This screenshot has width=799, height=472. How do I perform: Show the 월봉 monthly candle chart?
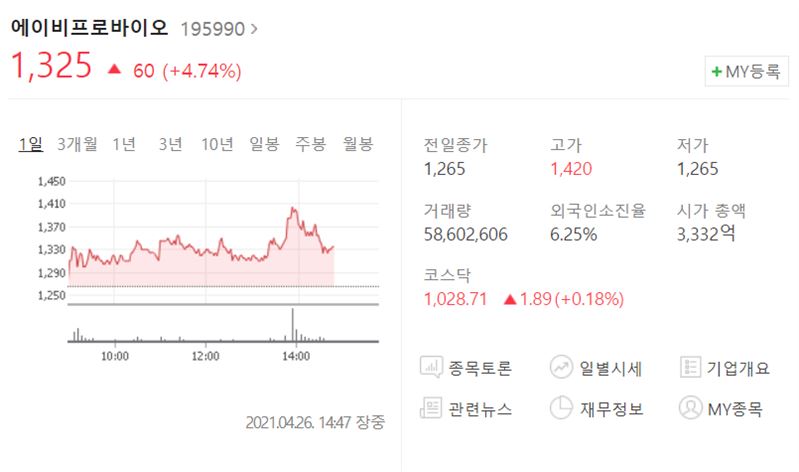click(357, 144)
